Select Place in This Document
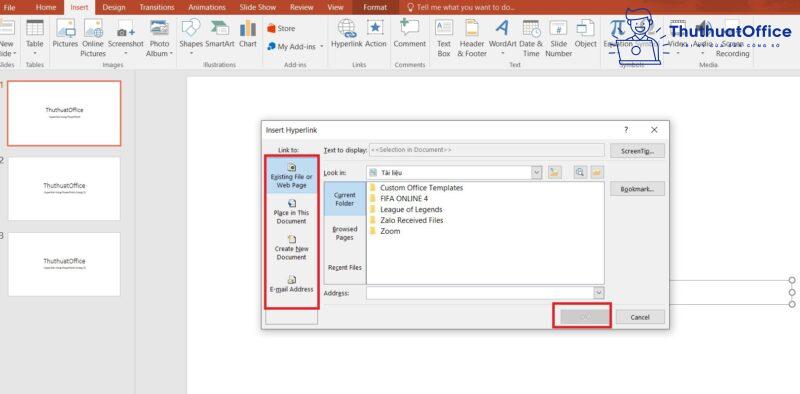800x394 pixels. coord(291,211)
